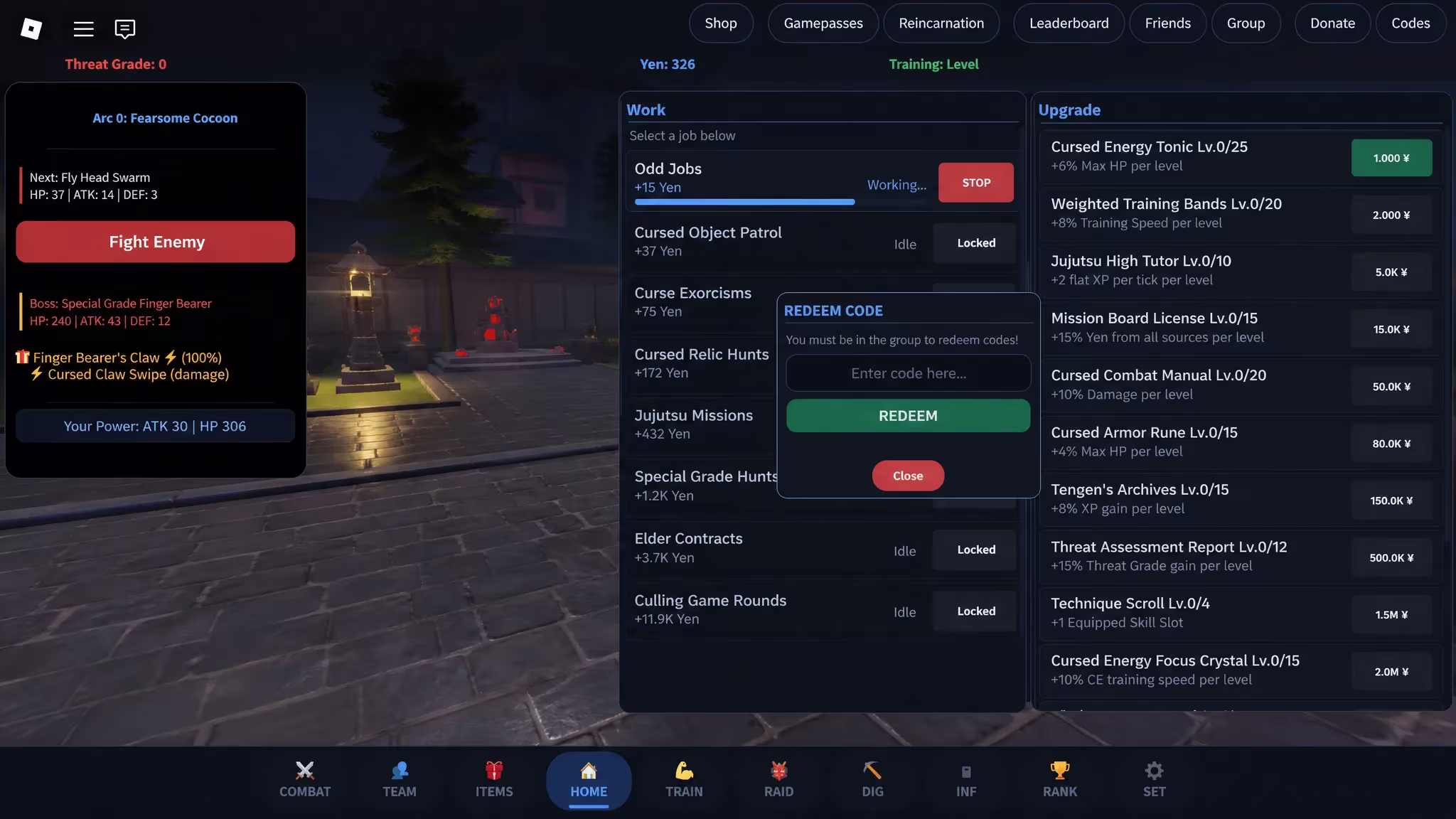Buy Mission Board License for 15.0K ¥
This screenshot has height=819, width=1456.
click(1391, 329)
